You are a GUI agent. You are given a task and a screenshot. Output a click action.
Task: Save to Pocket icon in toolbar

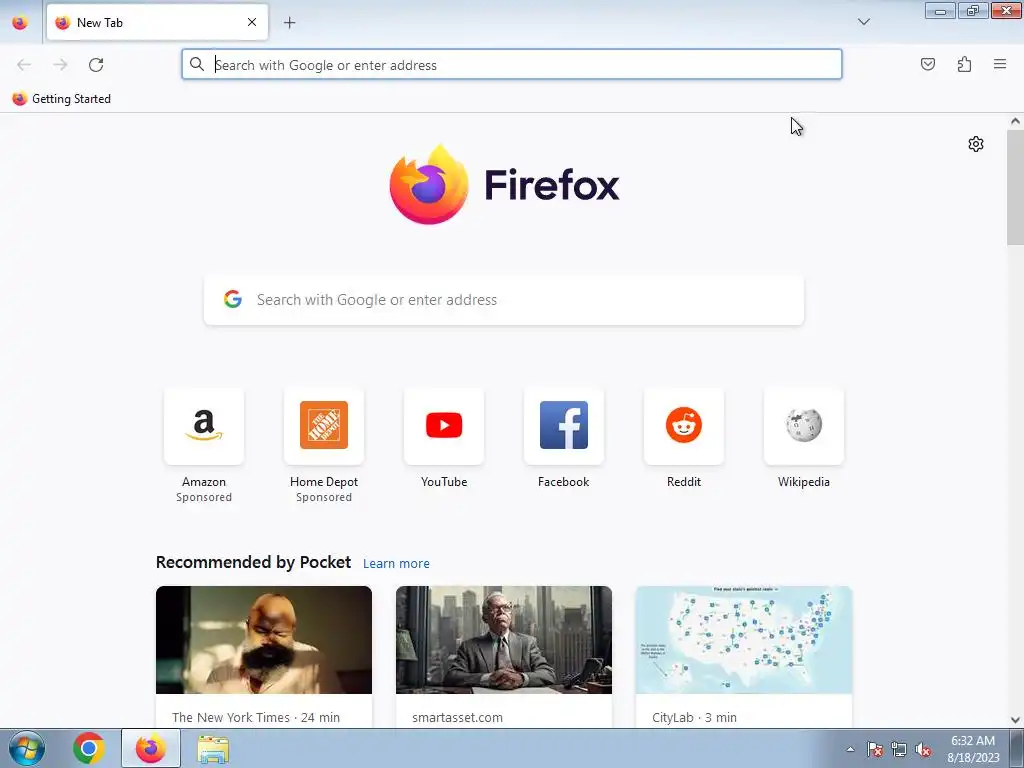(927, 64)
